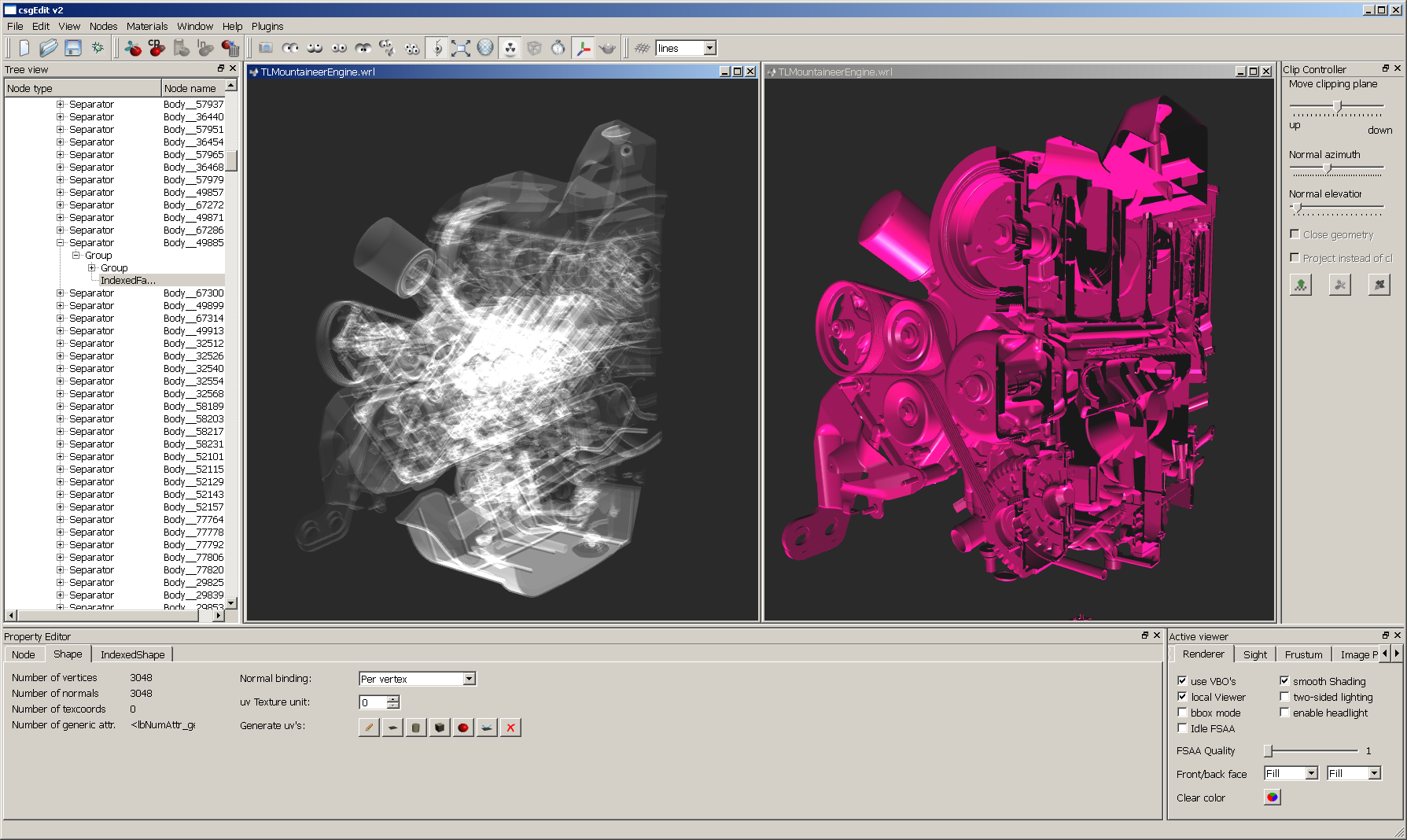Toggle the smooth Shading checkbox

tap(1284, 681)
